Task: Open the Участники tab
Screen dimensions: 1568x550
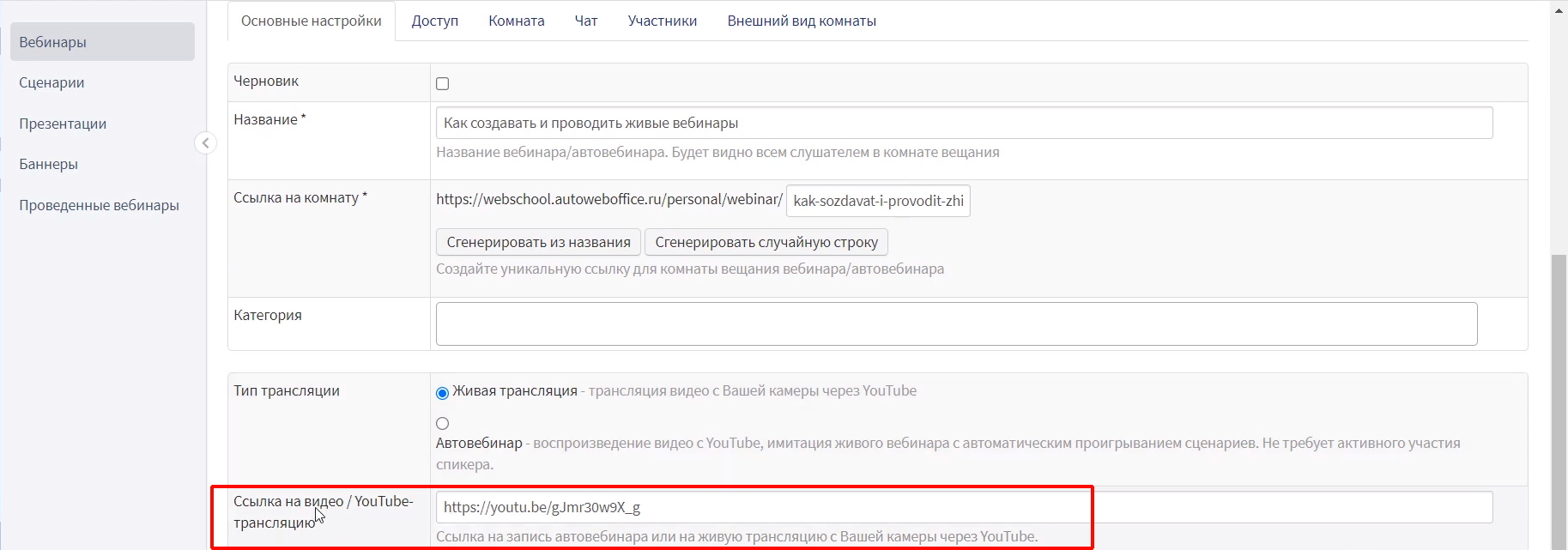Action: coord(662,21)
